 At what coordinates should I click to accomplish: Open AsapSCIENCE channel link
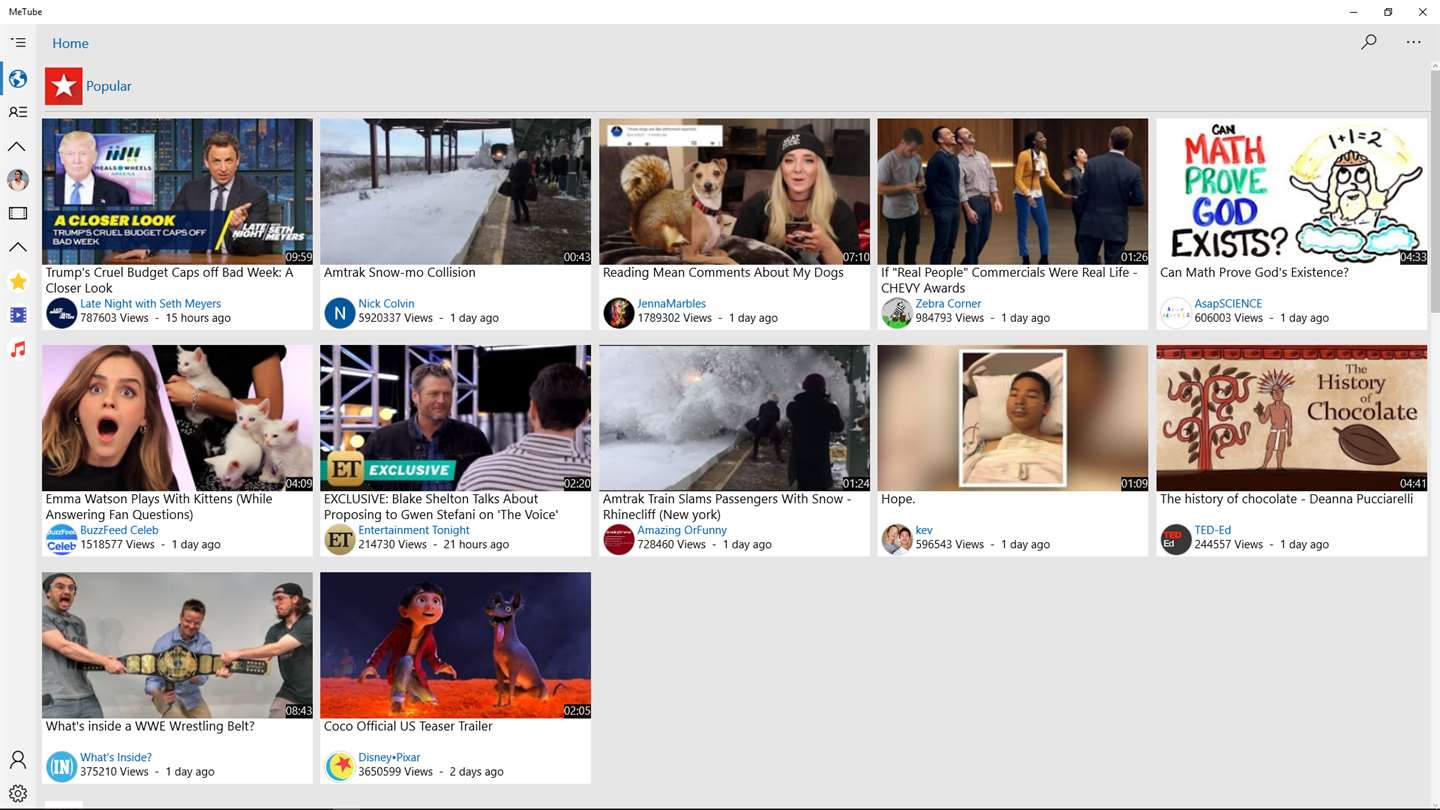(x=1228, y=303)
